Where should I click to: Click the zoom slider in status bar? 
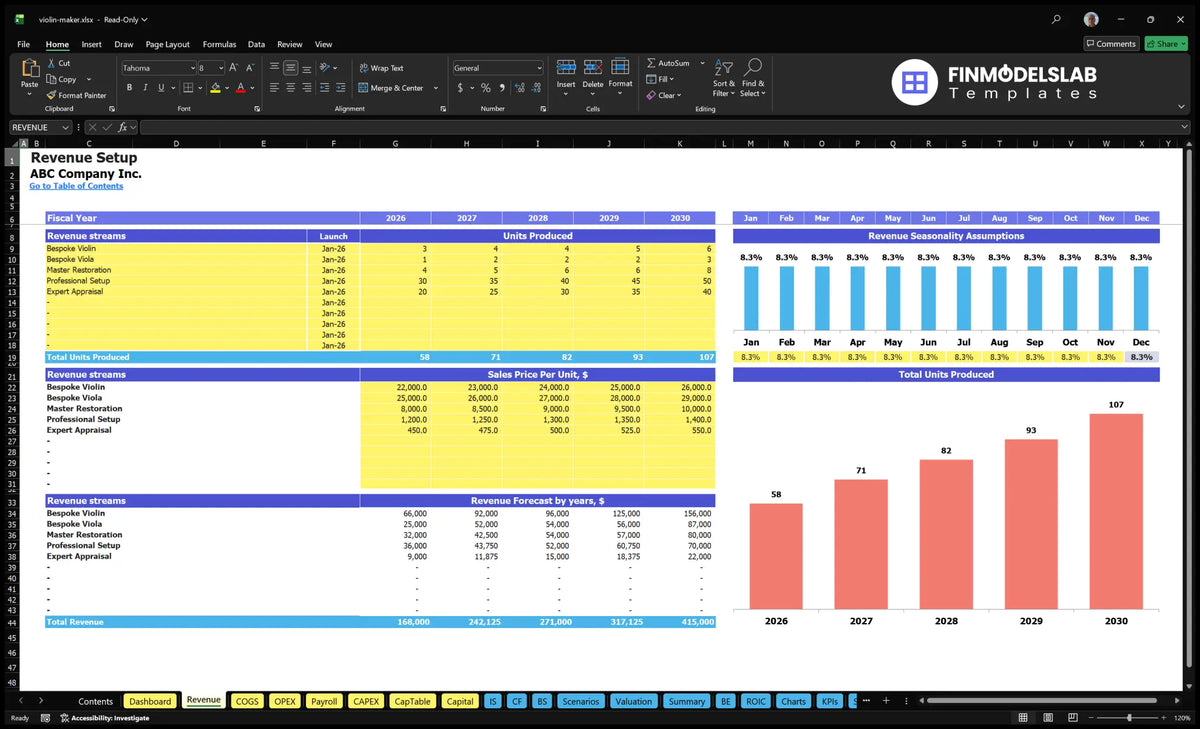(1130, 718)
